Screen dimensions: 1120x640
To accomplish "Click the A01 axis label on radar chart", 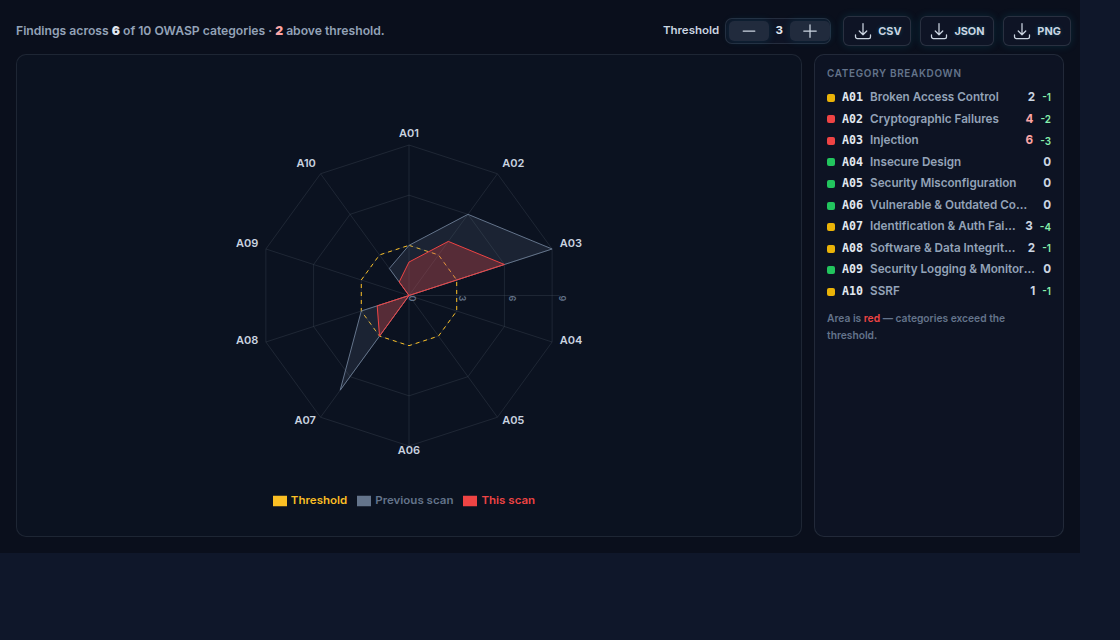I will pyautogui.click(x=409, y=134).
